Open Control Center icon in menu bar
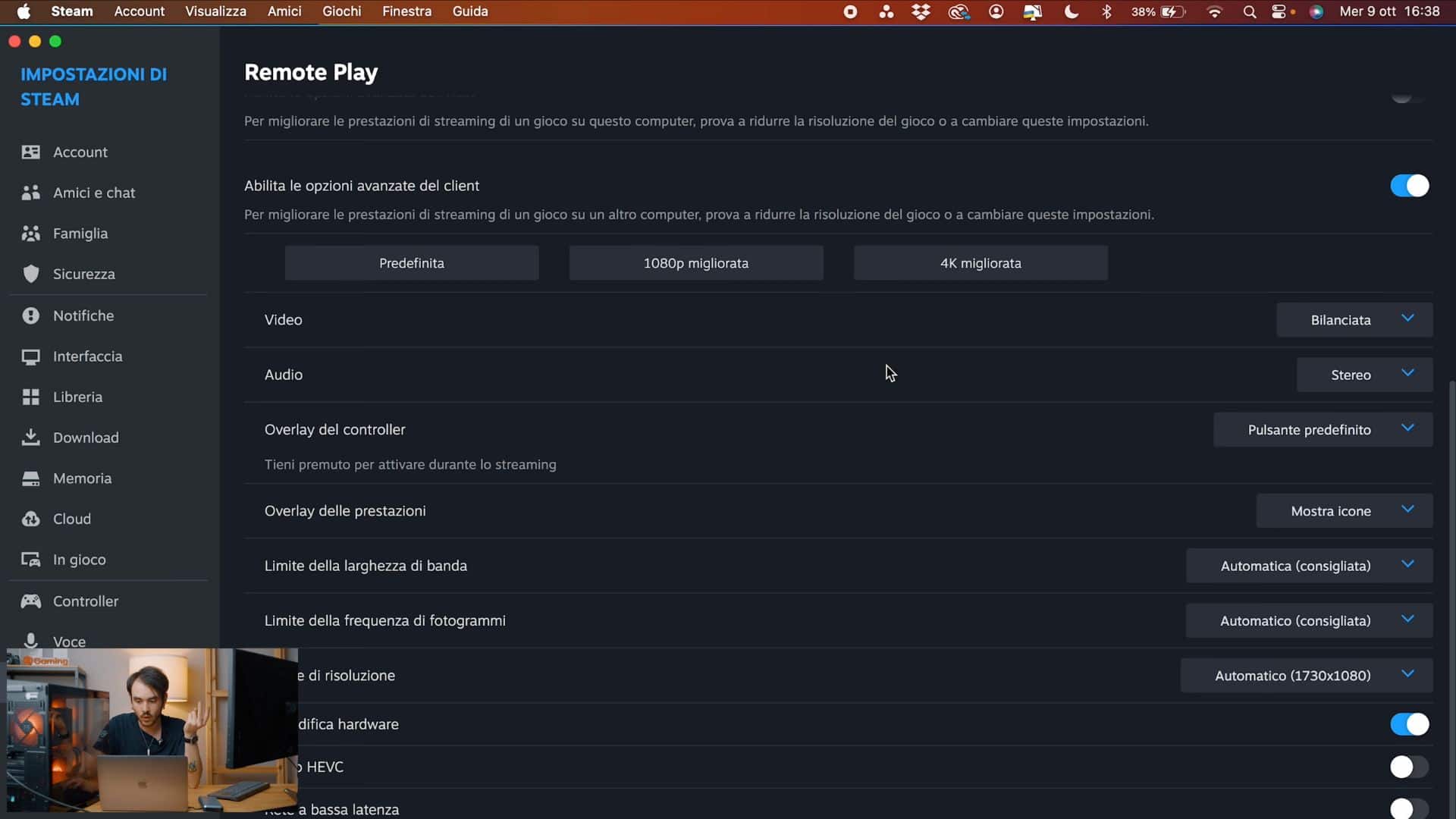The image size is (1456, 819). point(1279,11)
